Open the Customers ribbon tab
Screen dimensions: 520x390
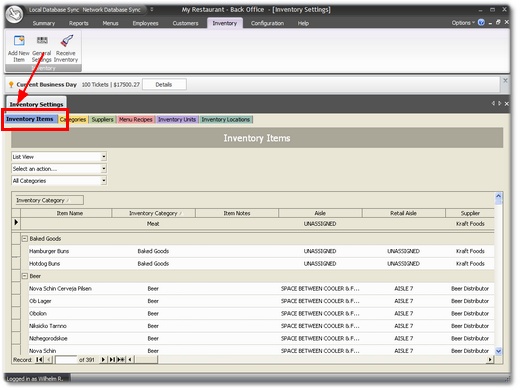185,23
